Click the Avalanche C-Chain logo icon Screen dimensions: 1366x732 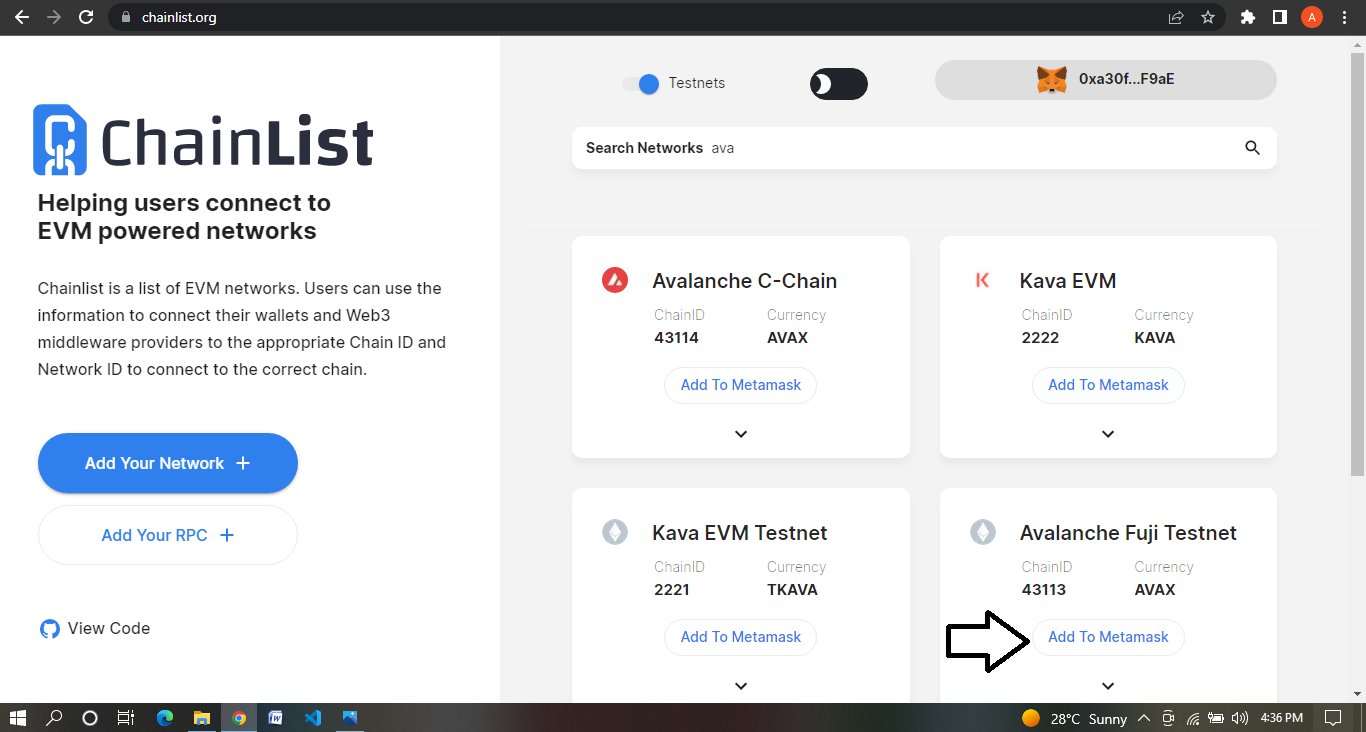pos(614,281)
